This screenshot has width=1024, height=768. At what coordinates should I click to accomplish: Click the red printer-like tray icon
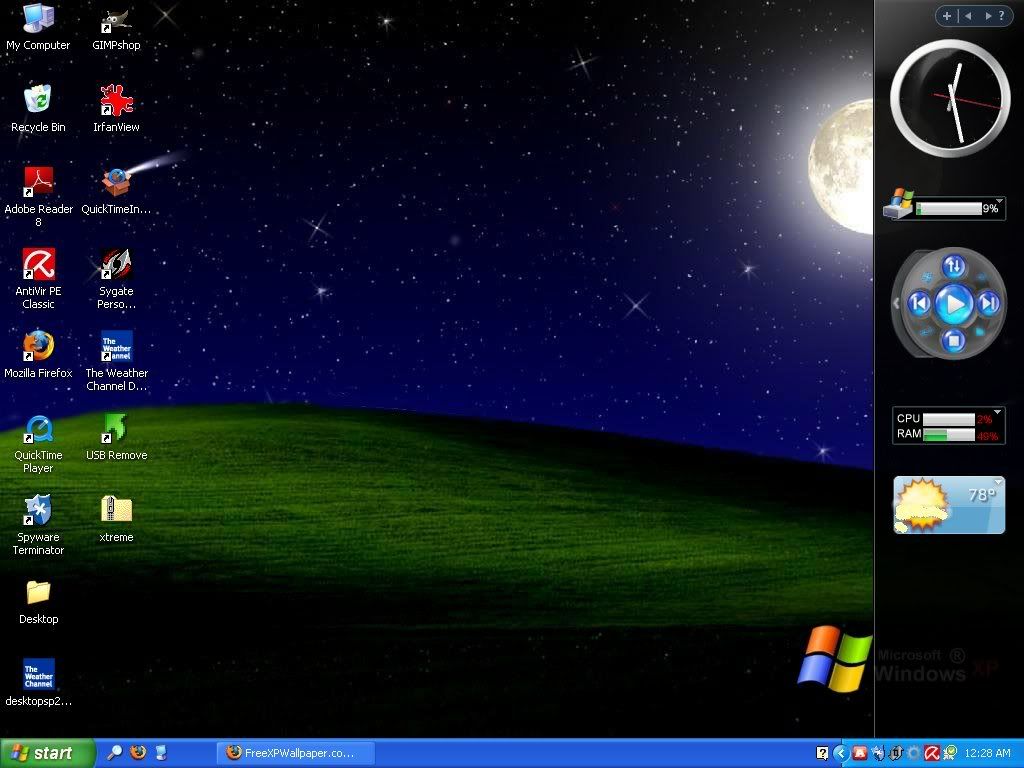point(860,753)
